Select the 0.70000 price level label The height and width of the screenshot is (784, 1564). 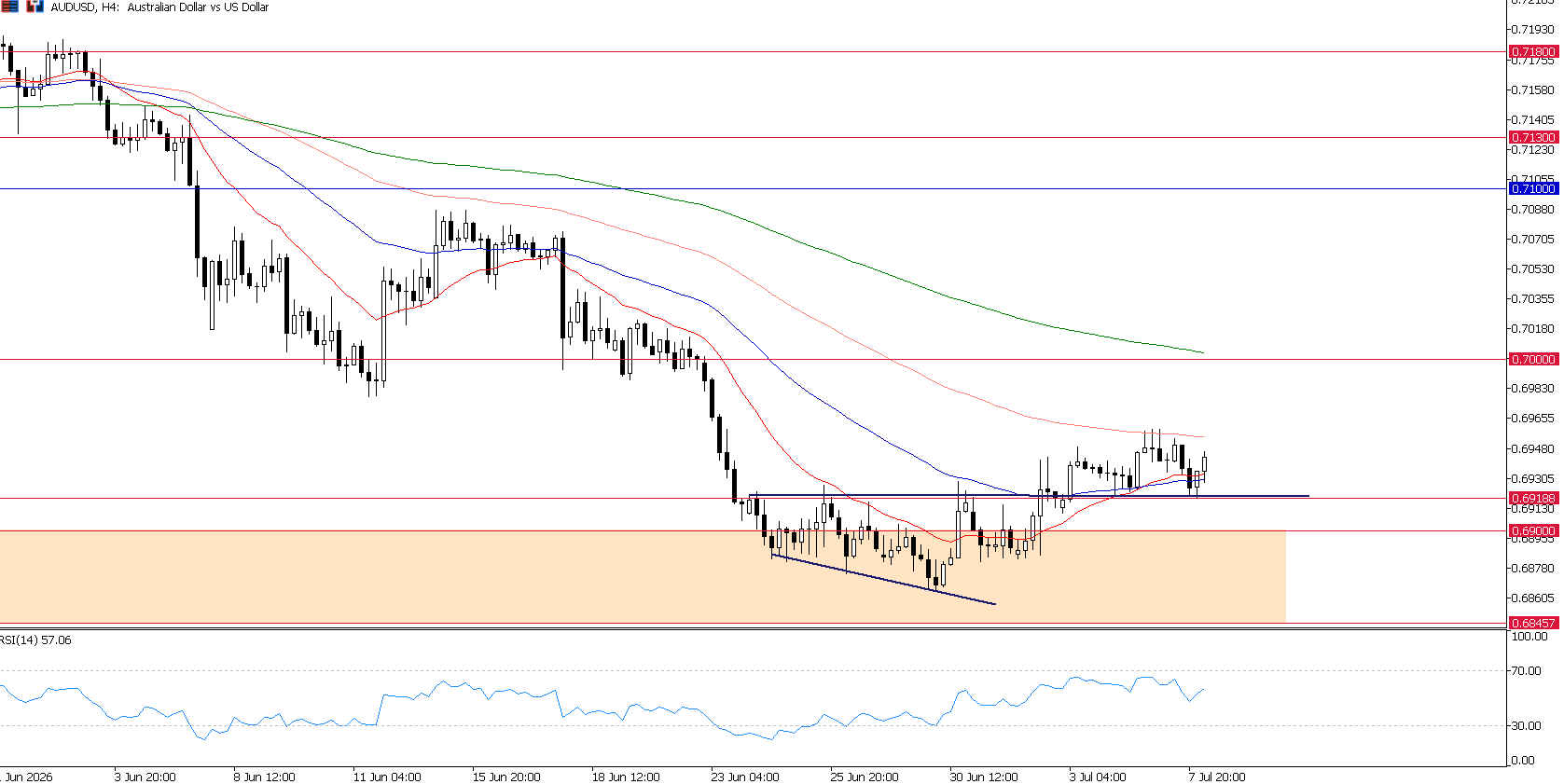tap(1533, 359)
